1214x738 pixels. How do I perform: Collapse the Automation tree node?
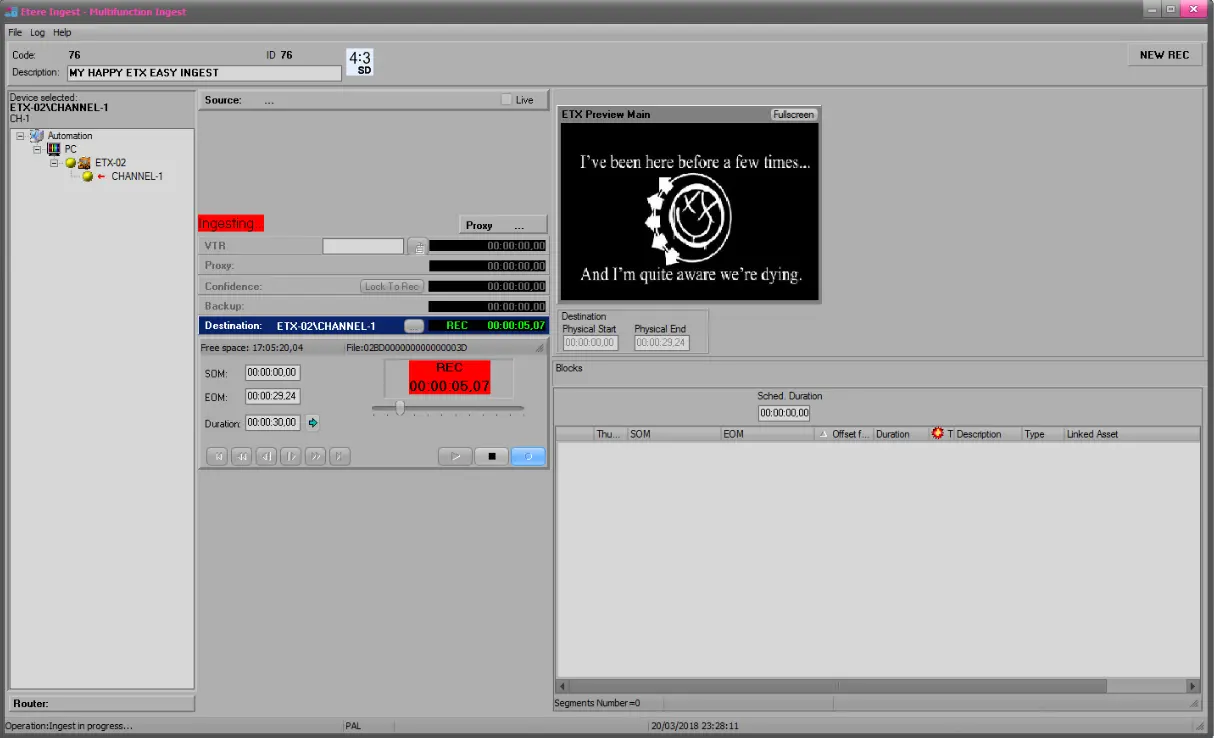(x=21, y=136)
